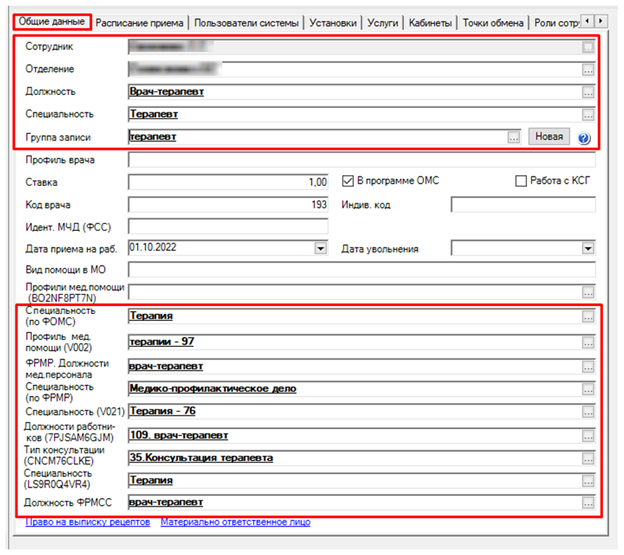Click ellipsis button in Сотрудник field
The width and height of the screenshot is (624, 555).
click(x=588, y=47)
